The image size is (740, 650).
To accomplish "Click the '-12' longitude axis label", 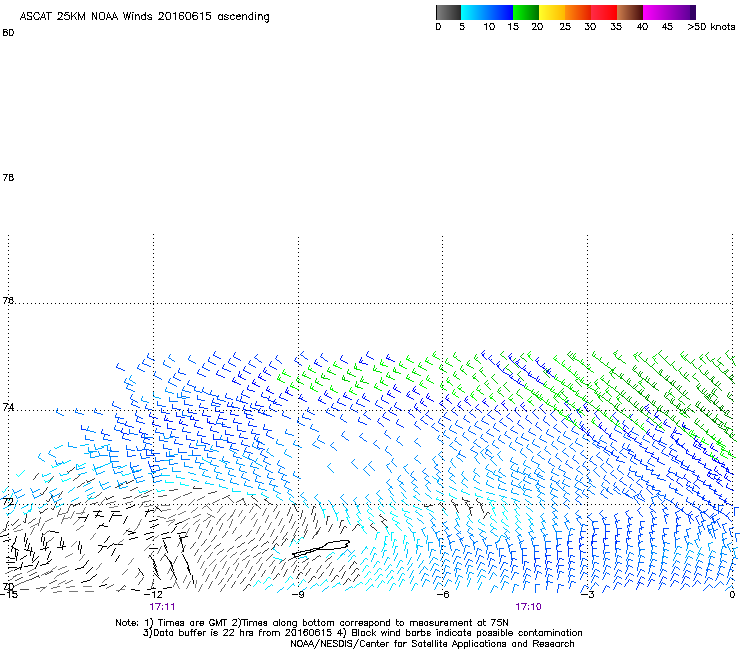I will 154,595.
